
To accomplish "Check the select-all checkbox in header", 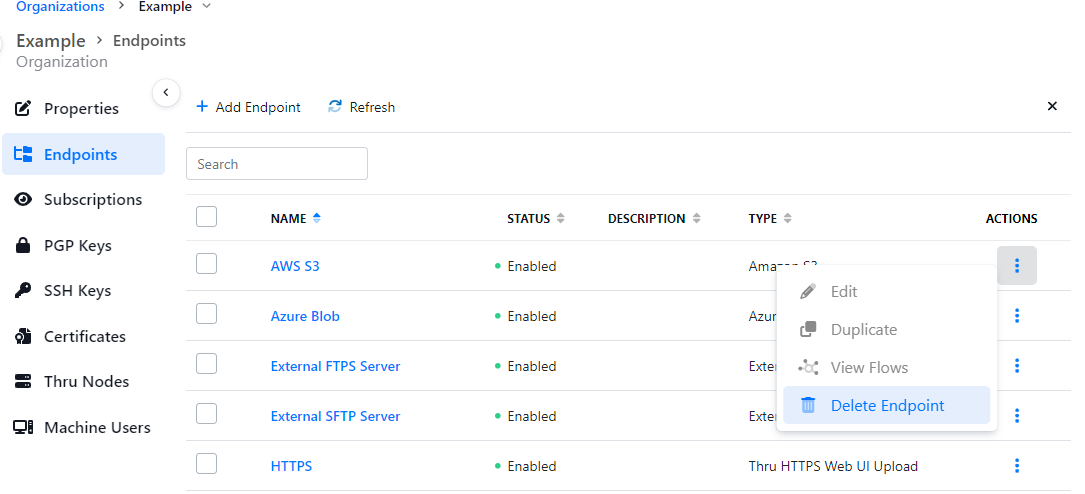I will [x=207, y=217].
